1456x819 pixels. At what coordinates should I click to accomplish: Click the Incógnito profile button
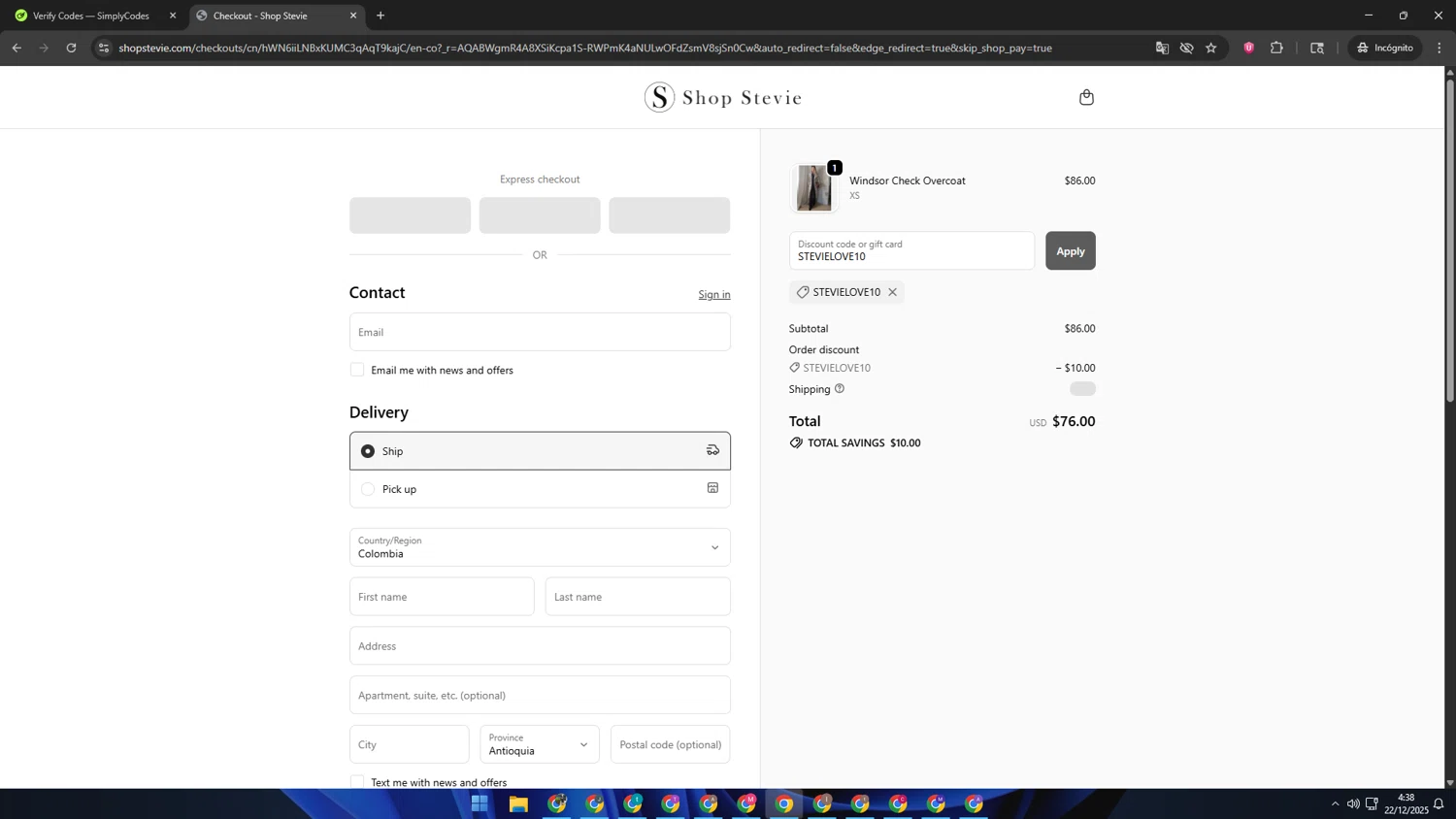pyautogui.click(x=1385, y=48)
